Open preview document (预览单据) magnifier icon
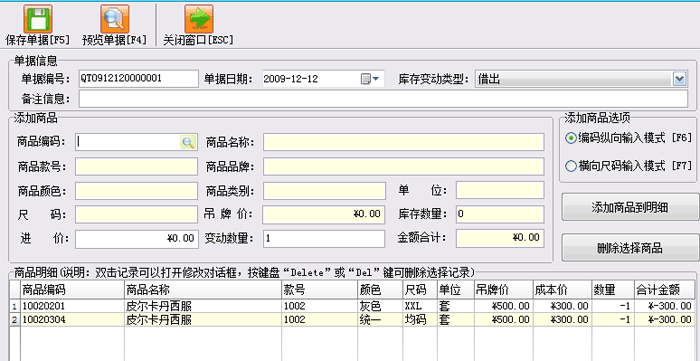The image size is (700, 361). (x=115, y=19)
